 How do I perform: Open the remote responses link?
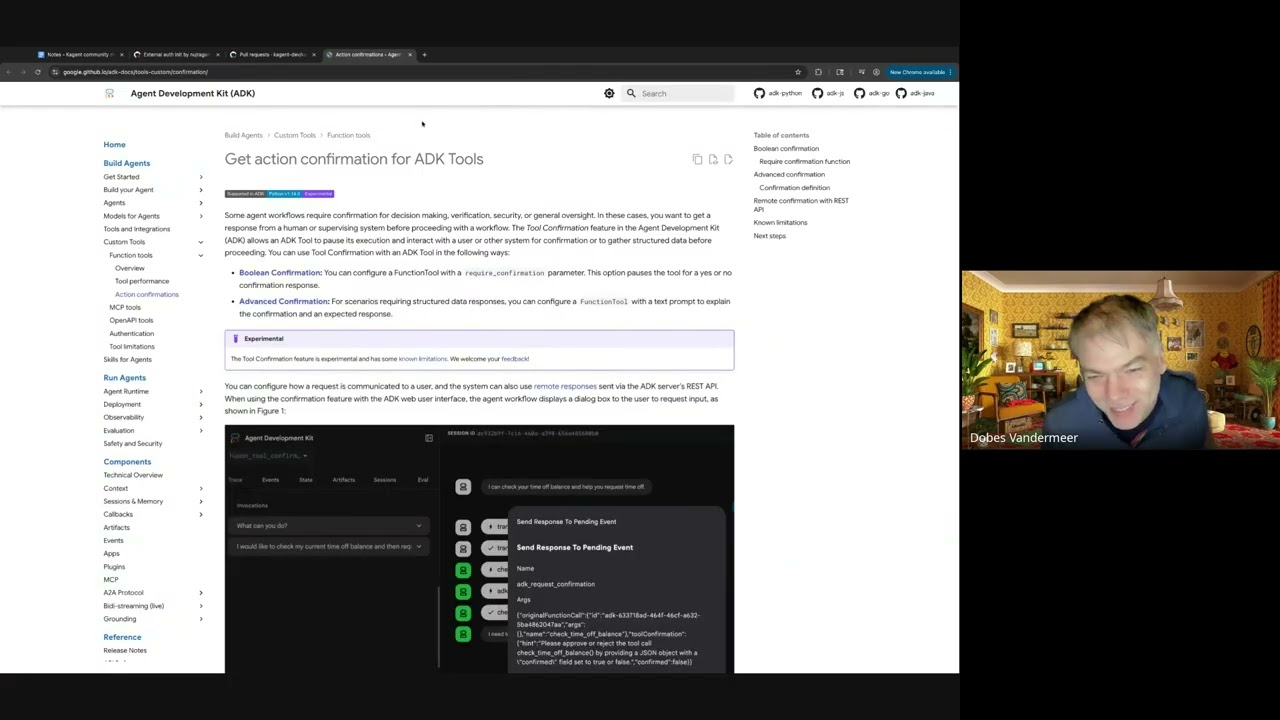[565, 386]
